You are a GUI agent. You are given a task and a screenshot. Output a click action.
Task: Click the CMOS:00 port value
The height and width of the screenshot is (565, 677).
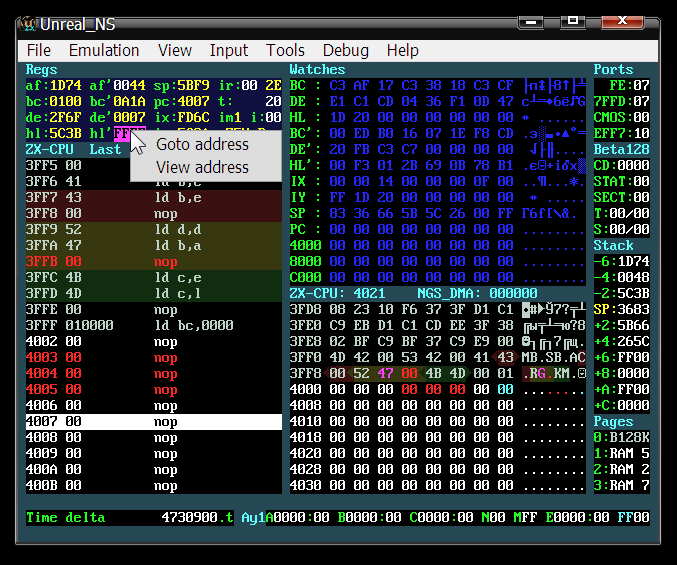[x=621, y=117]
